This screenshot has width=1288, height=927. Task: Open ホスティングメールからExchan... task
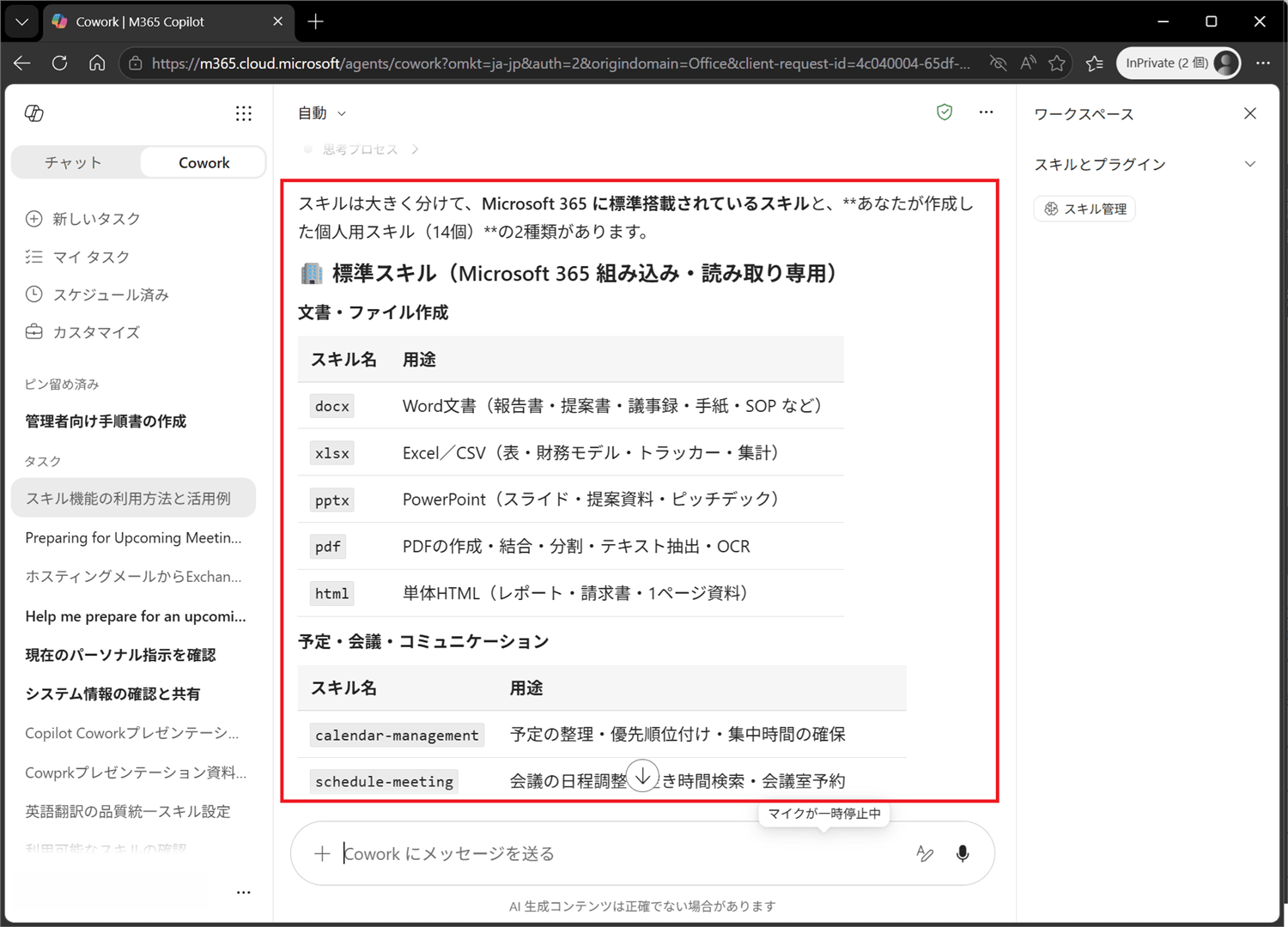133,577
